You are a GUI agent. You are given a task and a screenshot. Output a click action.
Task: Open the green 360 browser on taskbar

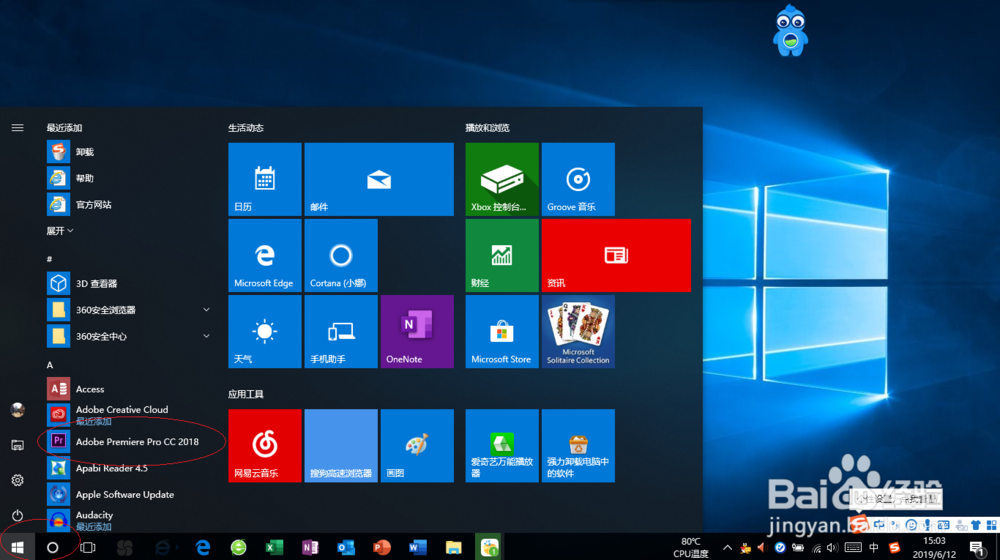pos(239,547)
